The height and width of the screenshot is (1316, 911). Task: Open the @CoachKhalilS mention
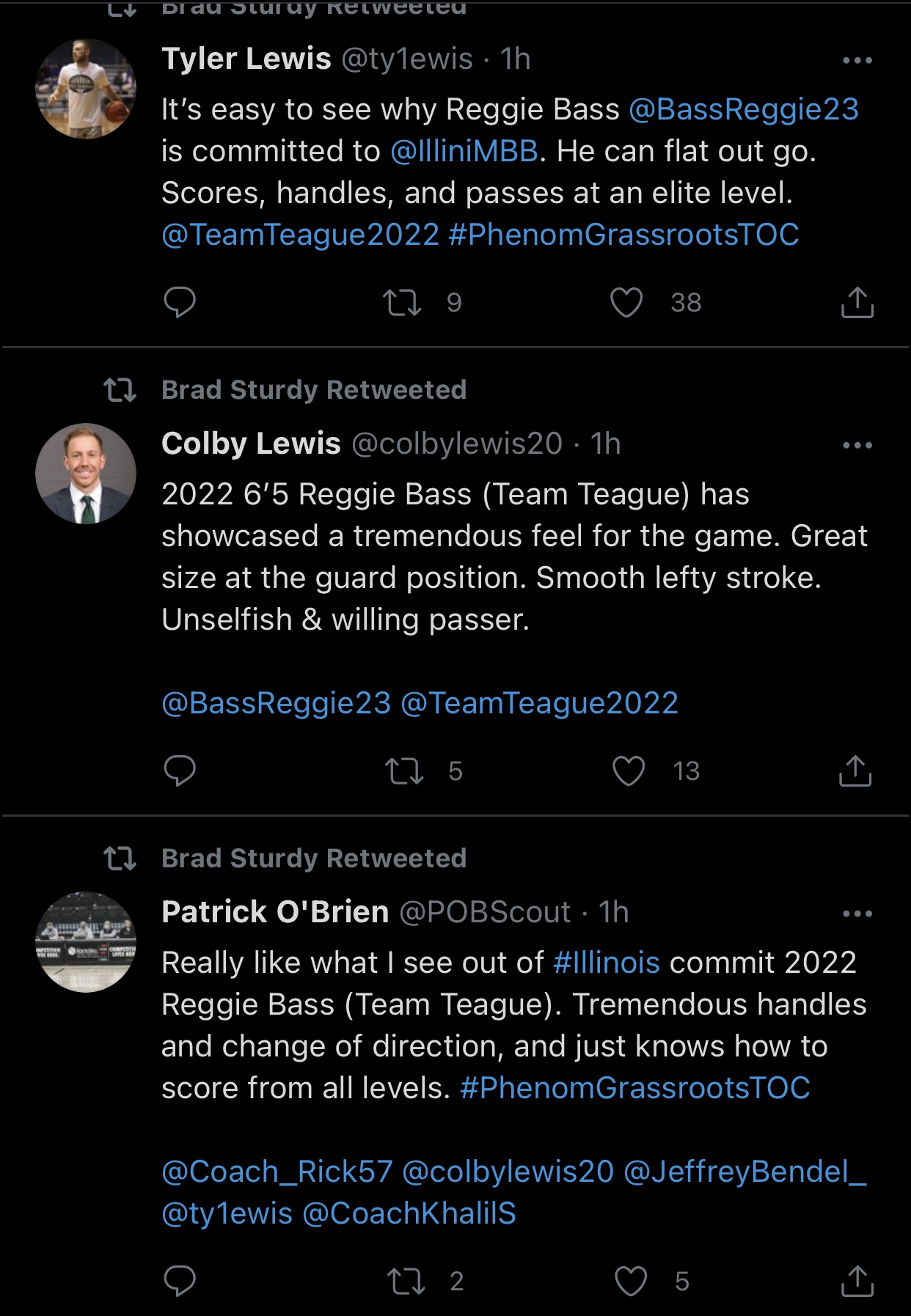(409, 1213)
